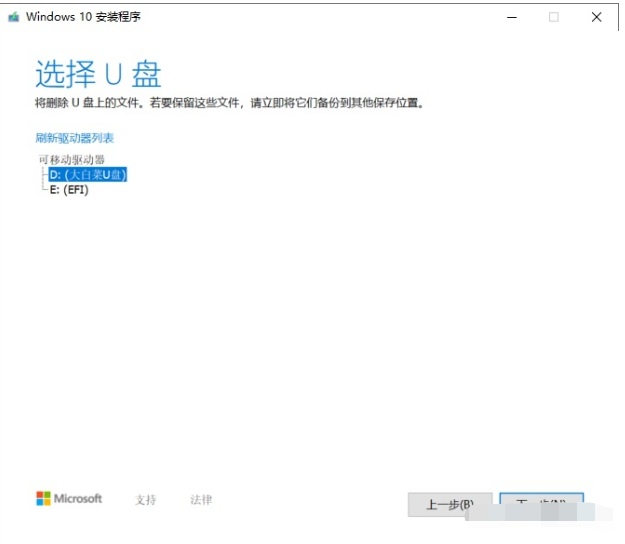Image resolution: width=625 pixels, height=544 pixels.
Task: Click 刷新驱动器列表 link
Action: (75, 138)
